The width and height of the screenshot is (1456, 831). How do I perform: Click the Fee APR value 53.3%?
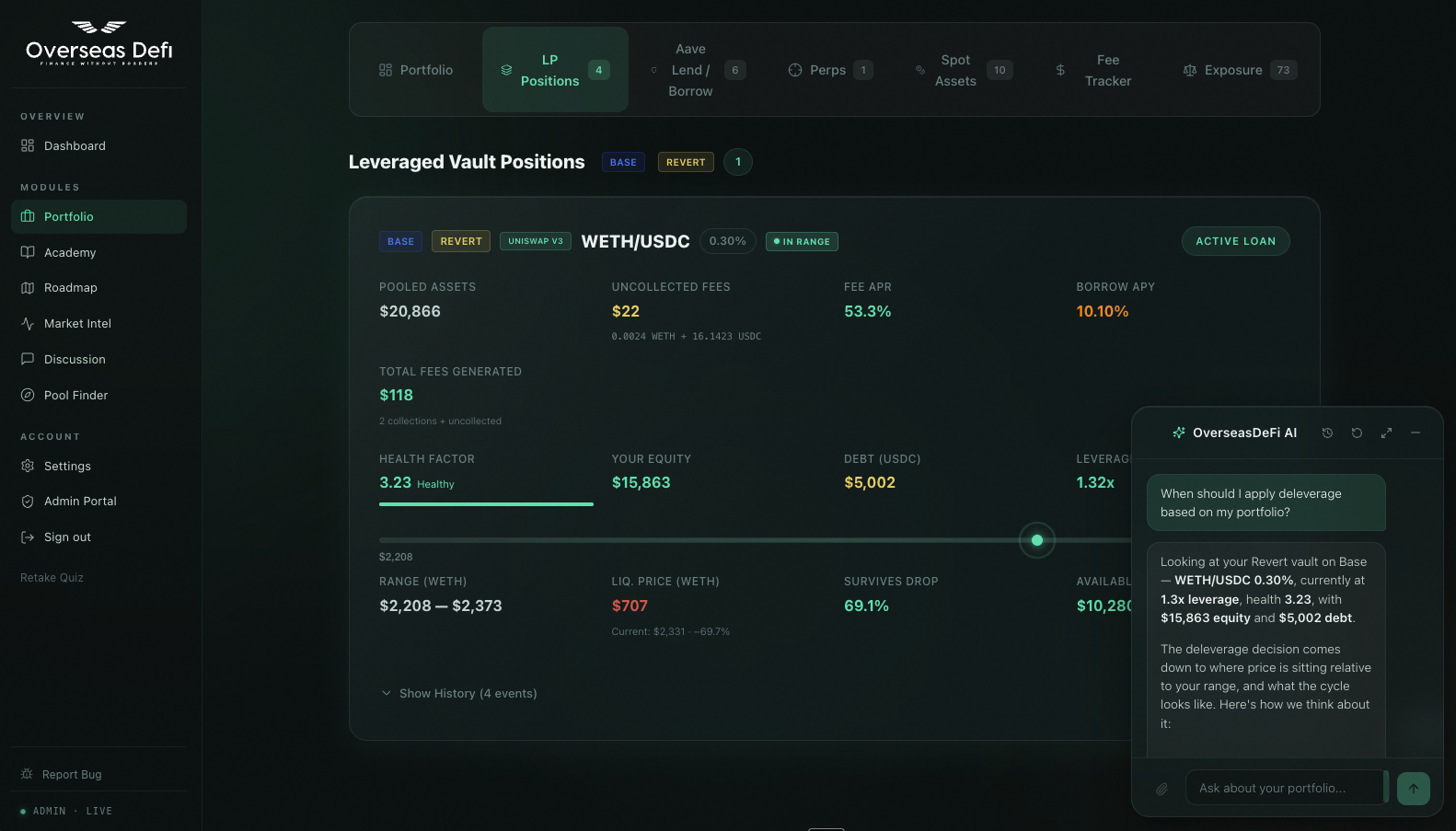coord(868,311)
